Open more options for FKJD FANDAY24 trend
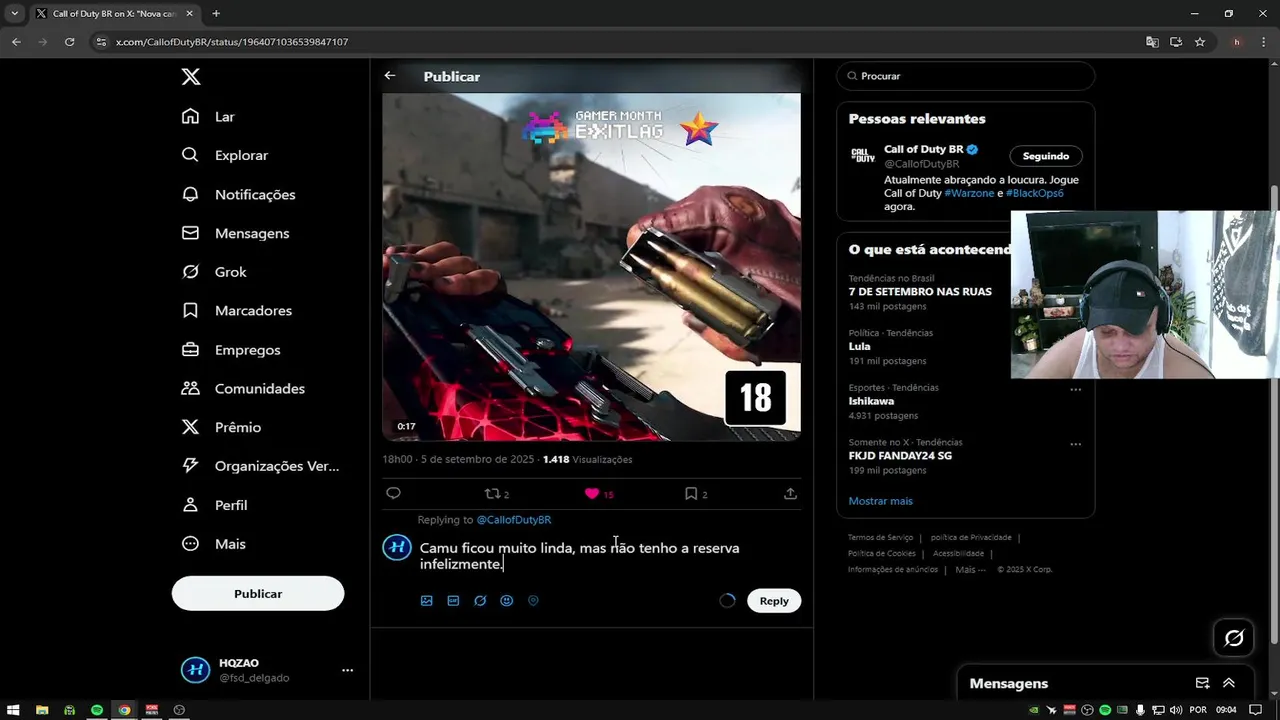 click(x=1076, y=443)
